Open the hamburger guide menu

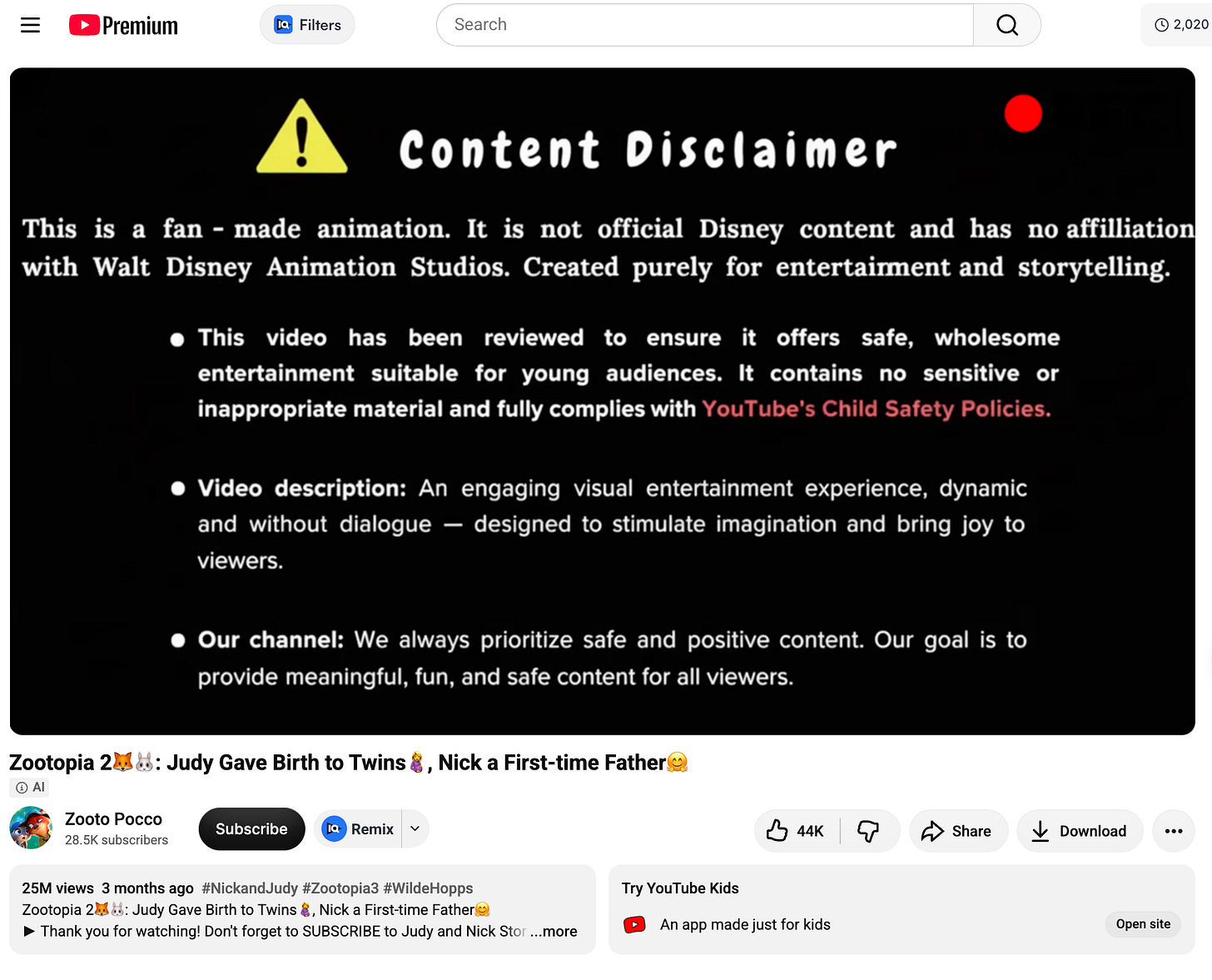click(31, 25)
